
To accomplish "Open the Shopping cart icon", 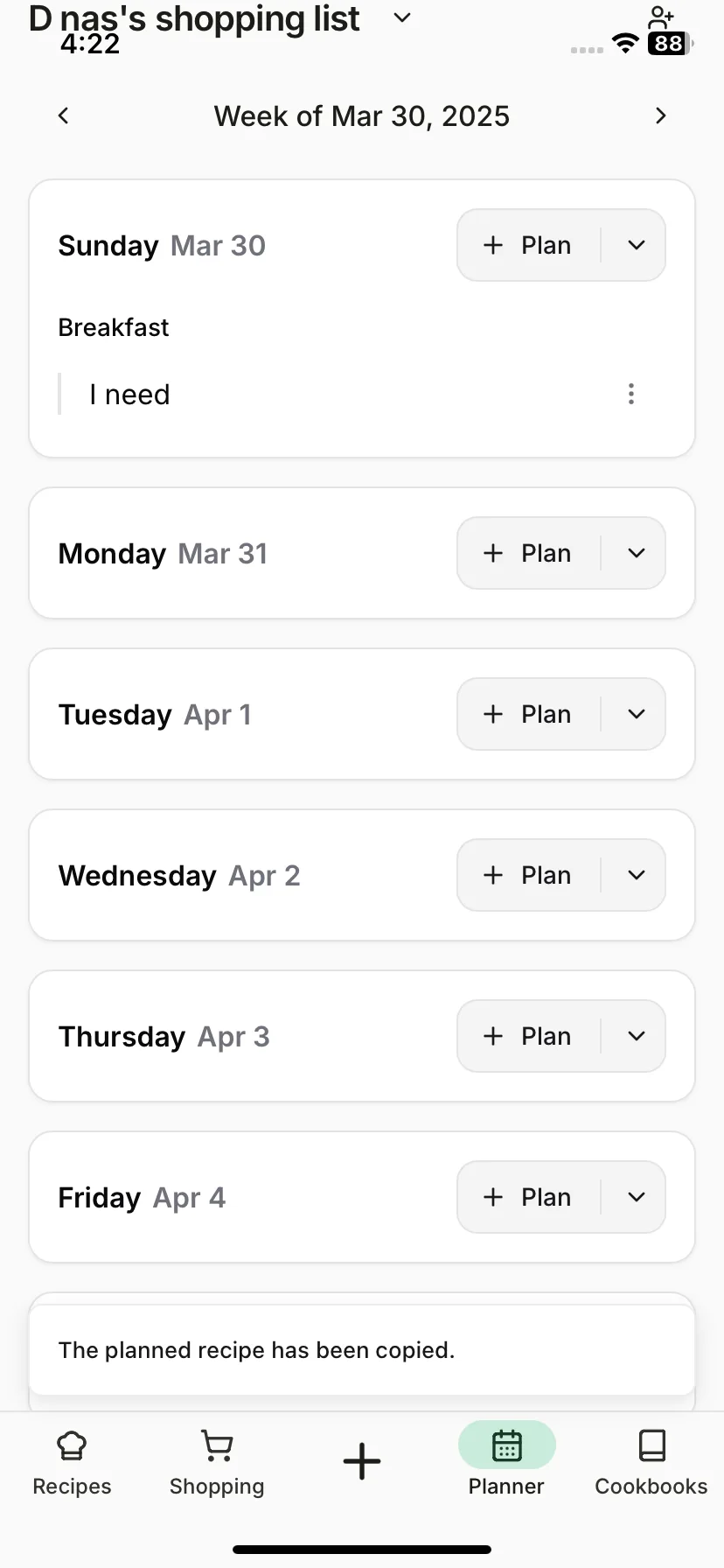I will coord(217,1445).
